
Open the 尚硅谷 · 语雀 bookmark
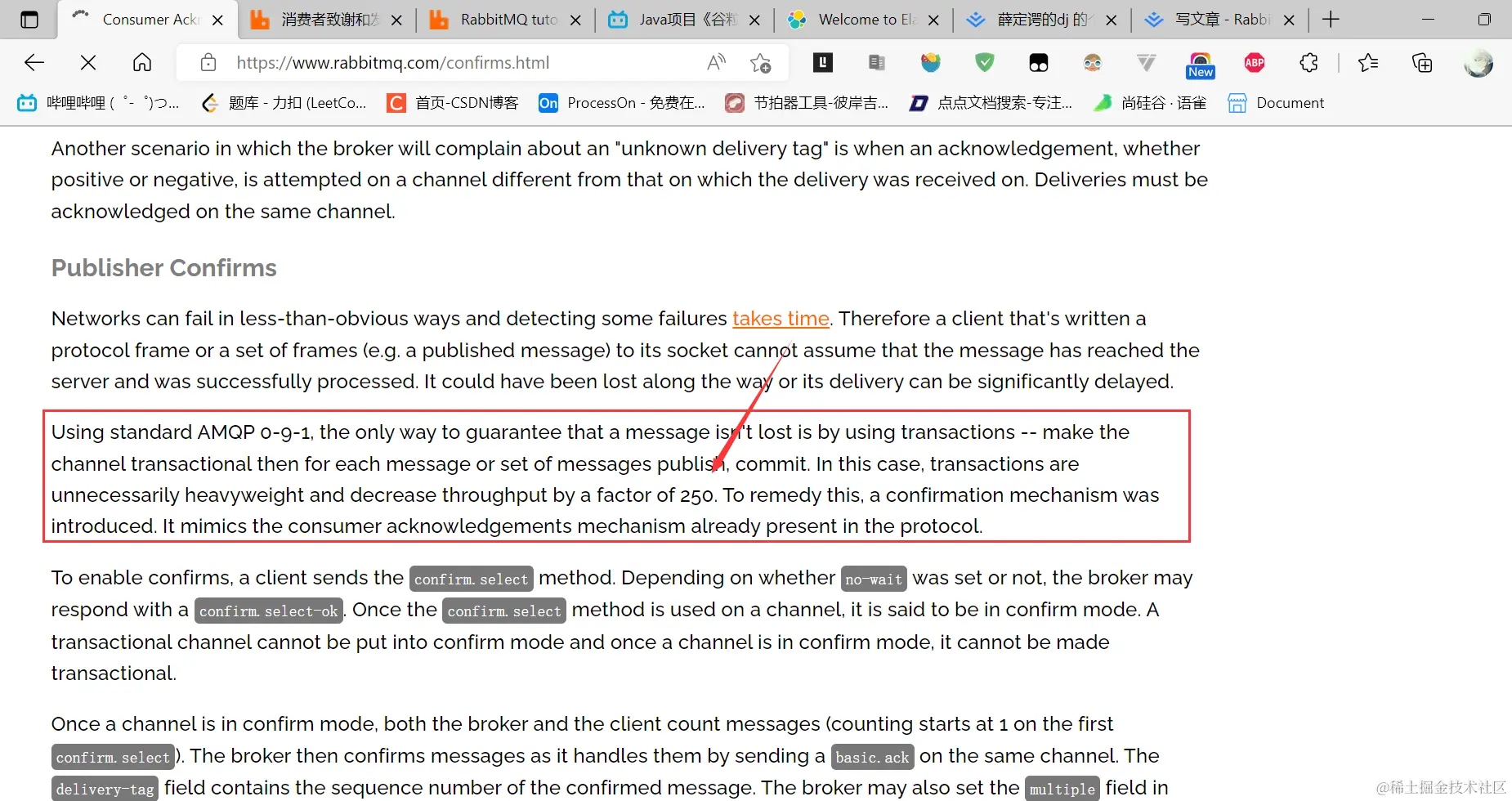point(1150,103)
